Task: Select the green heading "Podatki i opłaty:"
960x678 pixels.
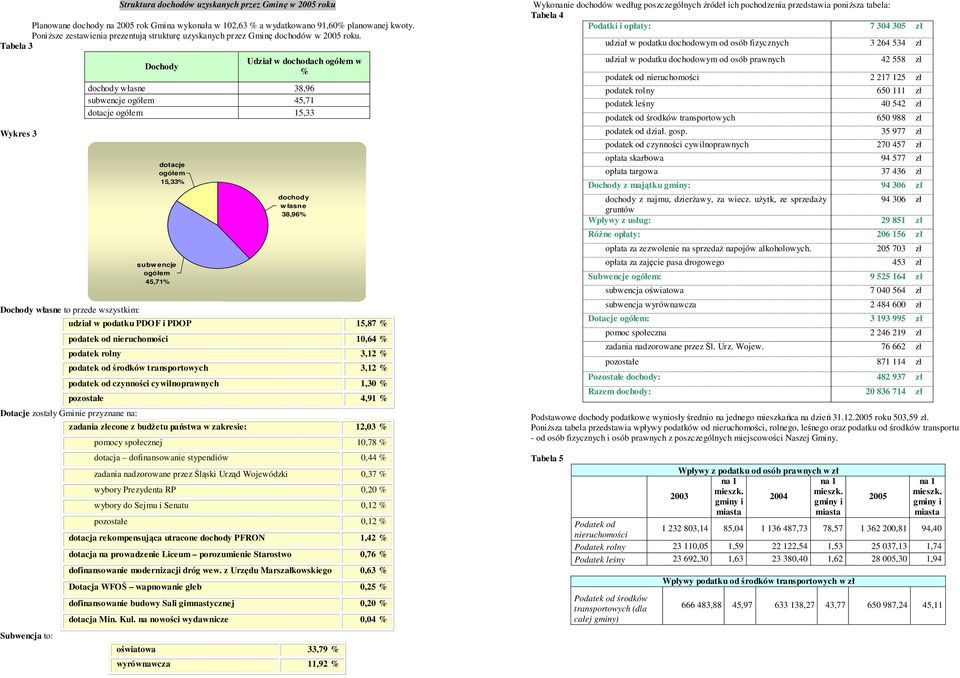Action: (619, 26)
